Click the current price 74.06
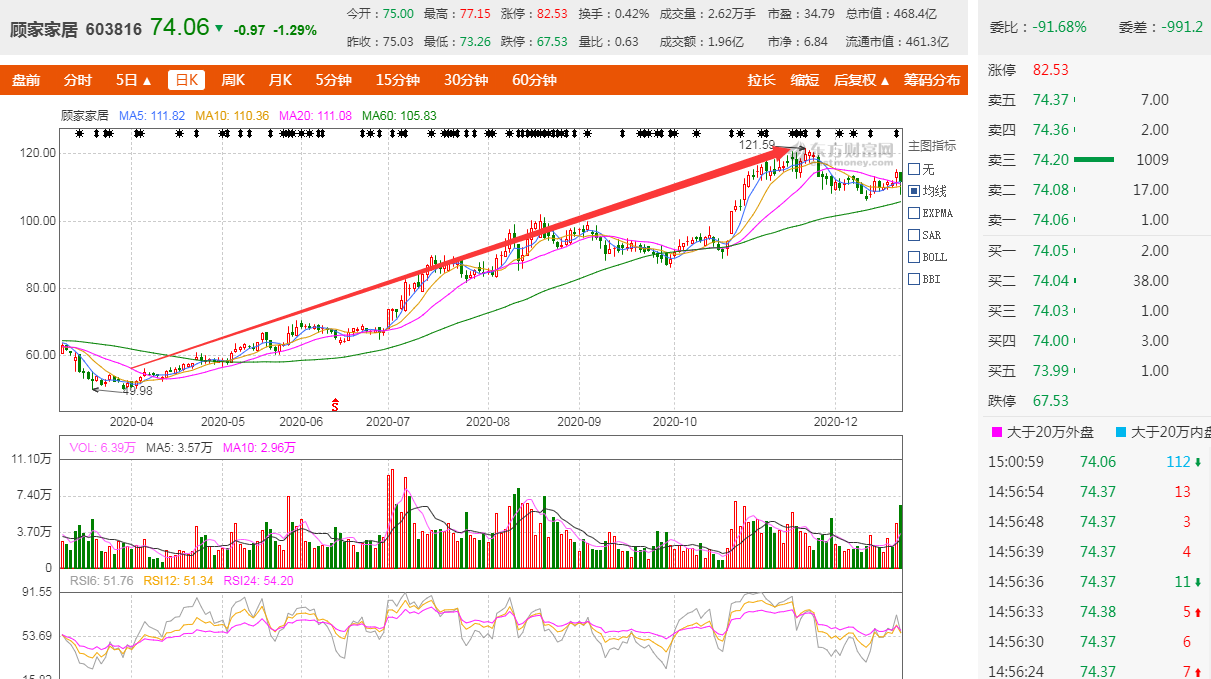Screen dimensions: 1211x679 [x=179, y=27]
